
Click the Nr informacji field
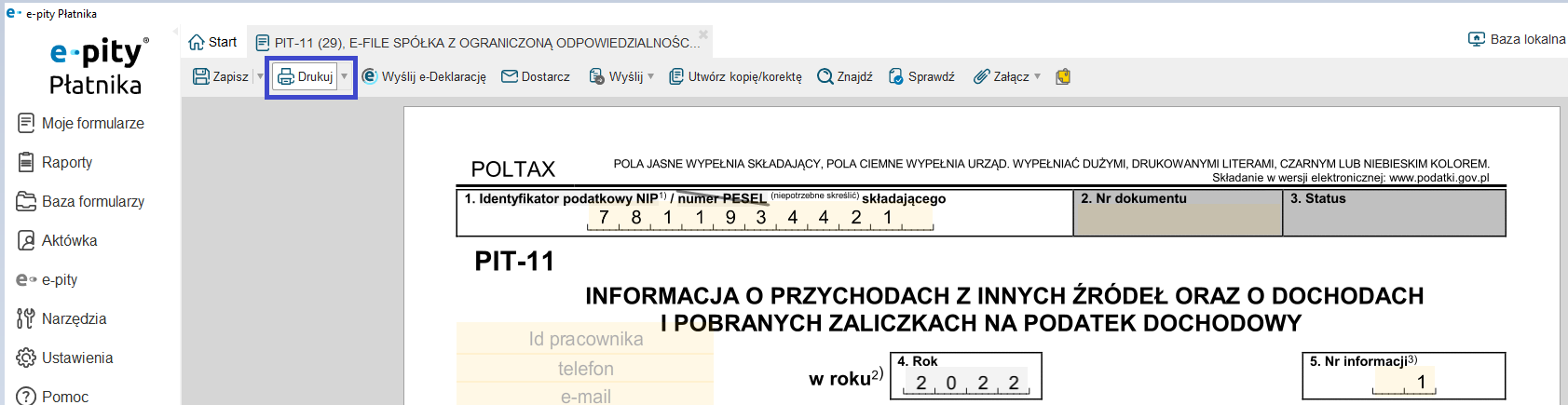pos(1404,382)
